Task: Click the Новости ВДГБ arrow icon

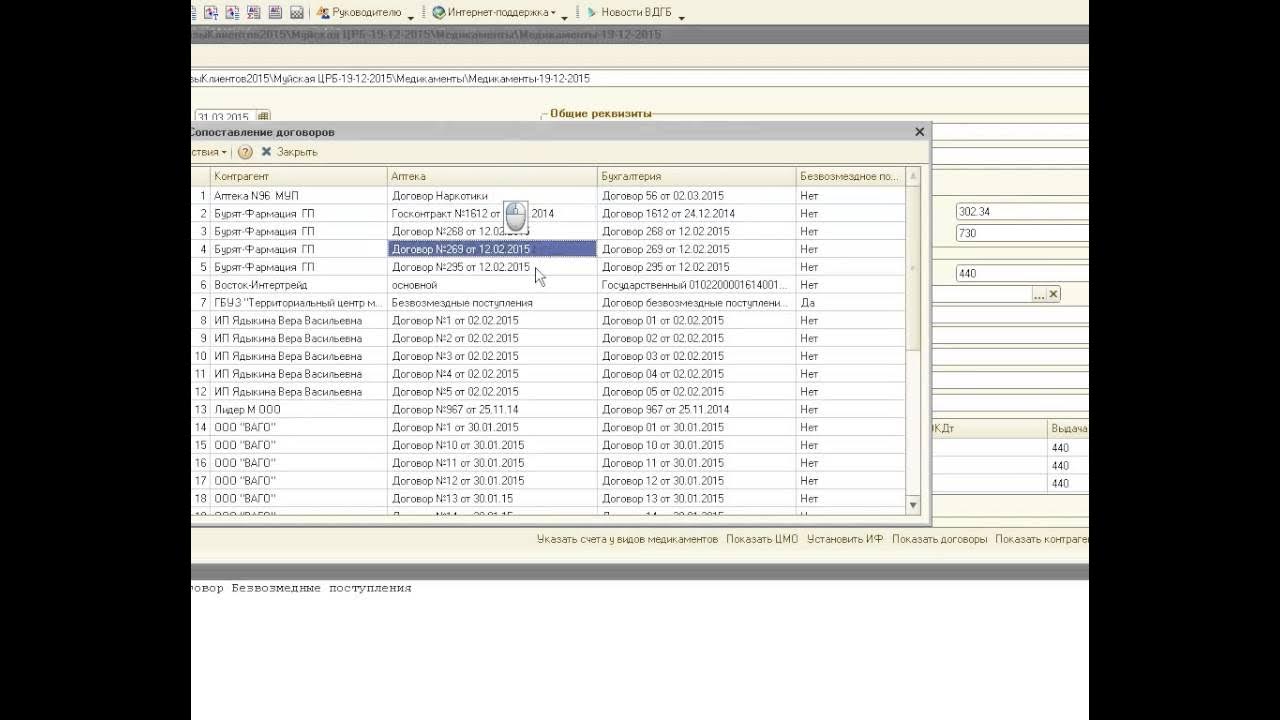Action: click(x=591, y=13)
